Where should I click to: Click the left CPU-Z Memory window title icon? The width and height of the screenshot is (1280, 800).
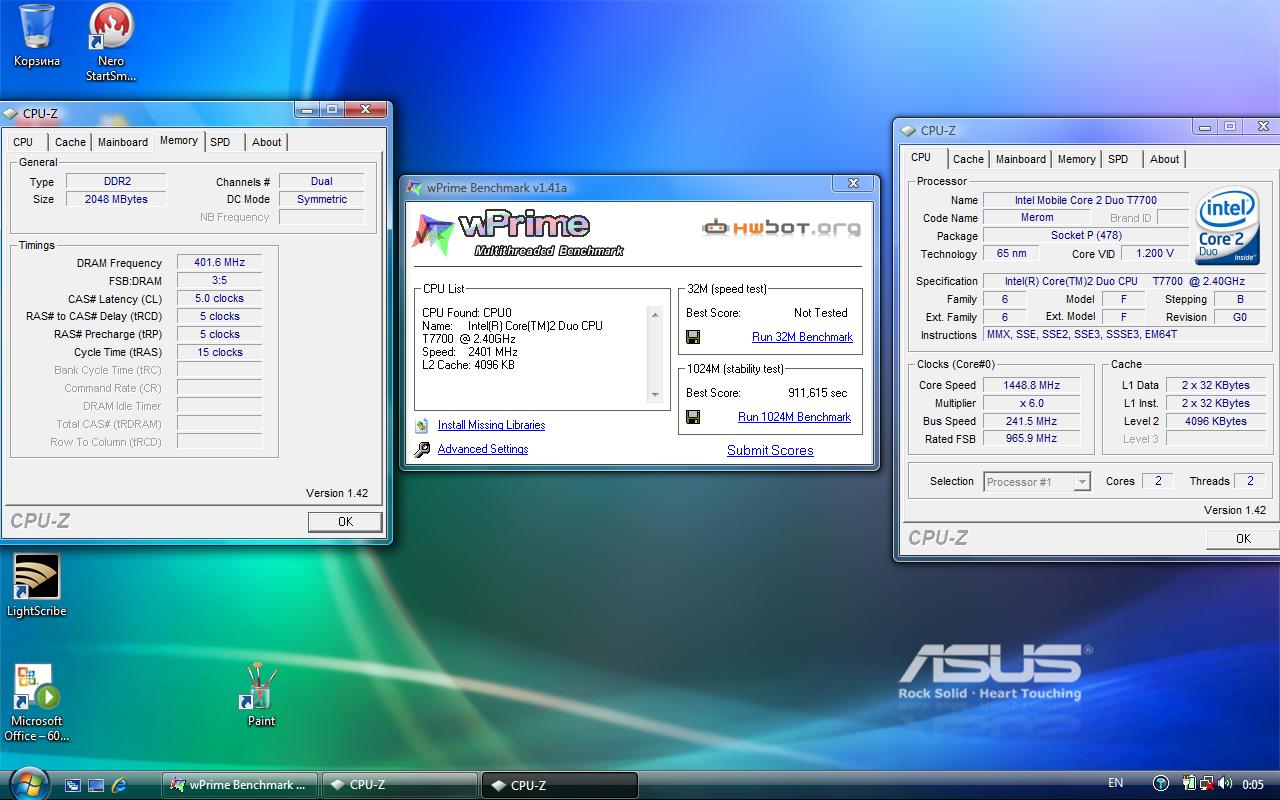(11, 114)
